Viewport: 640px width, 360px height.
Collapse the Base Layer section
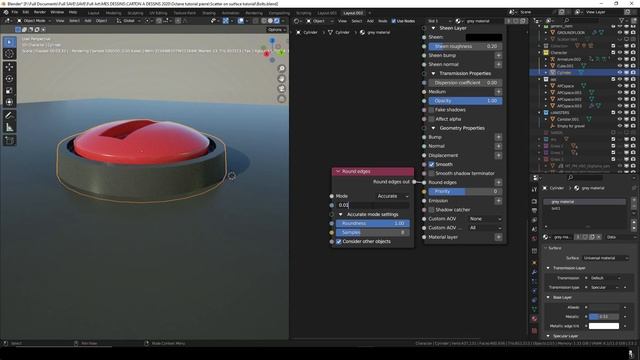(x=548, y=298)
